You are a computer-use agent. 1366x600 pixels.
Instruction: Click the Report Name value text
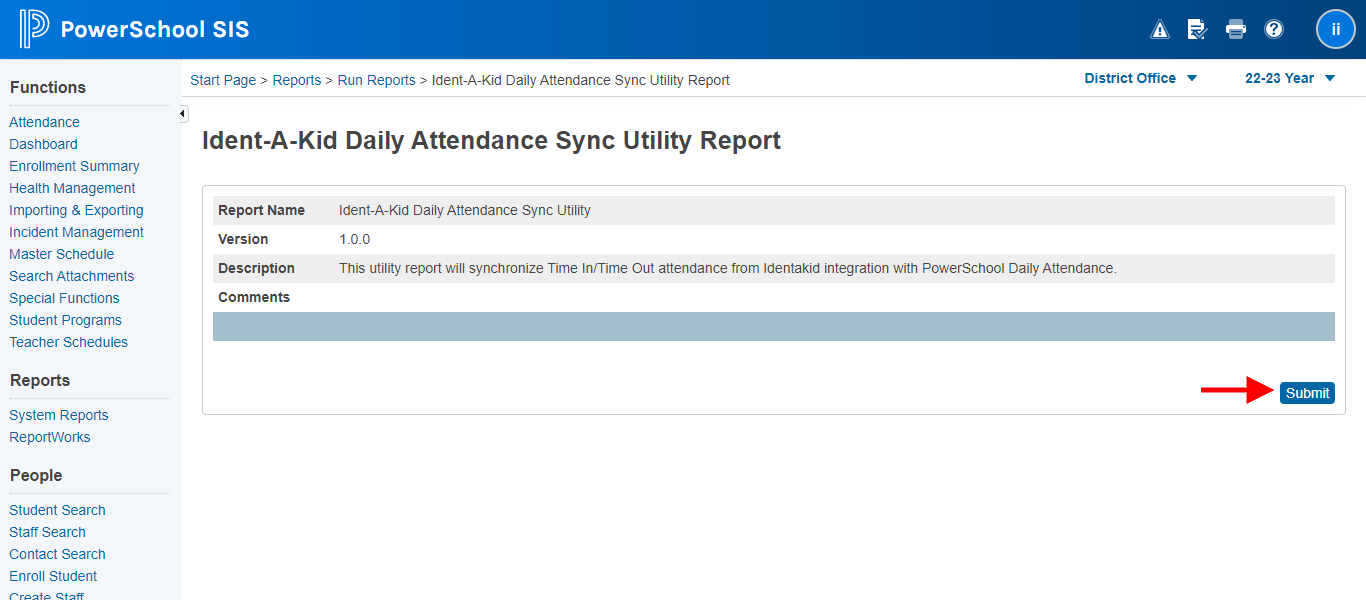click(x=465, y=210)
